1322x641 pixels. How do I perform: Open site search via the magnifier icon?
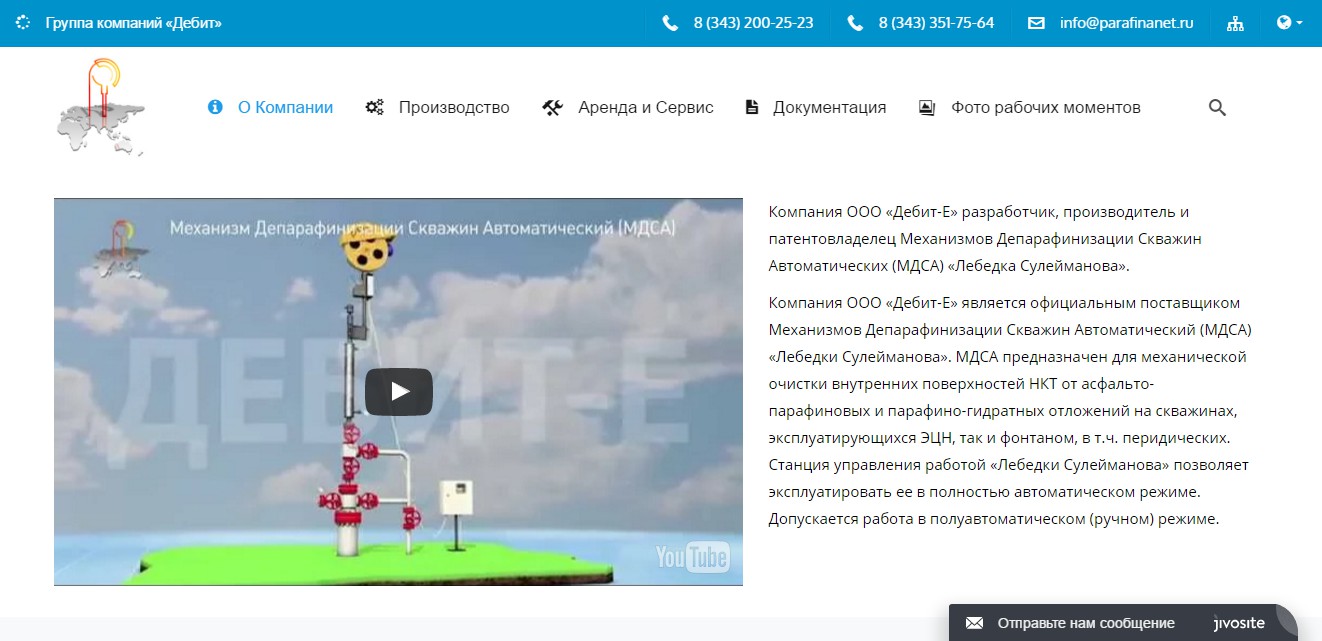pyautogui.click(x=1217, y=107)
